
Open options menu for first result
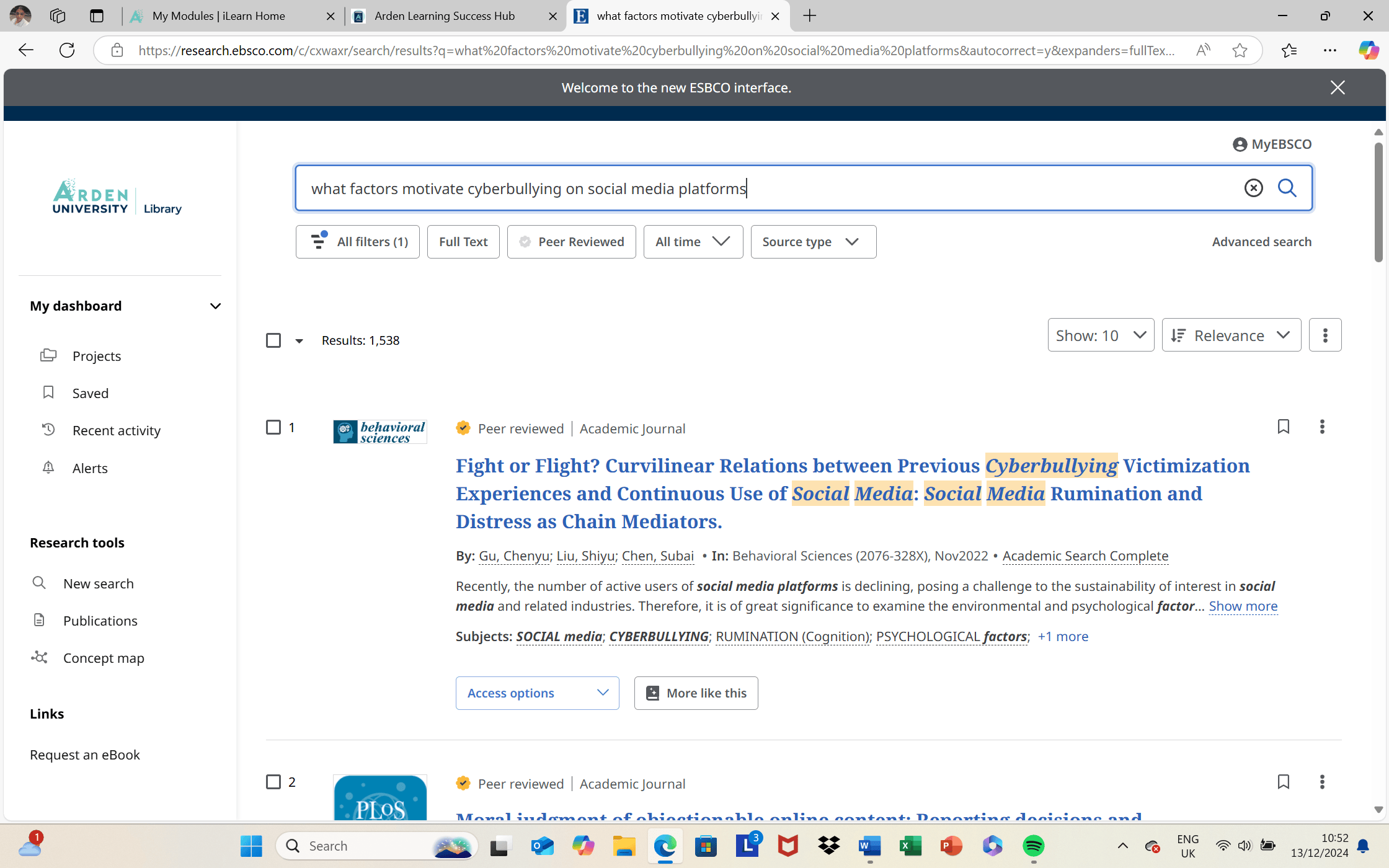click(x=1322, y=427)
